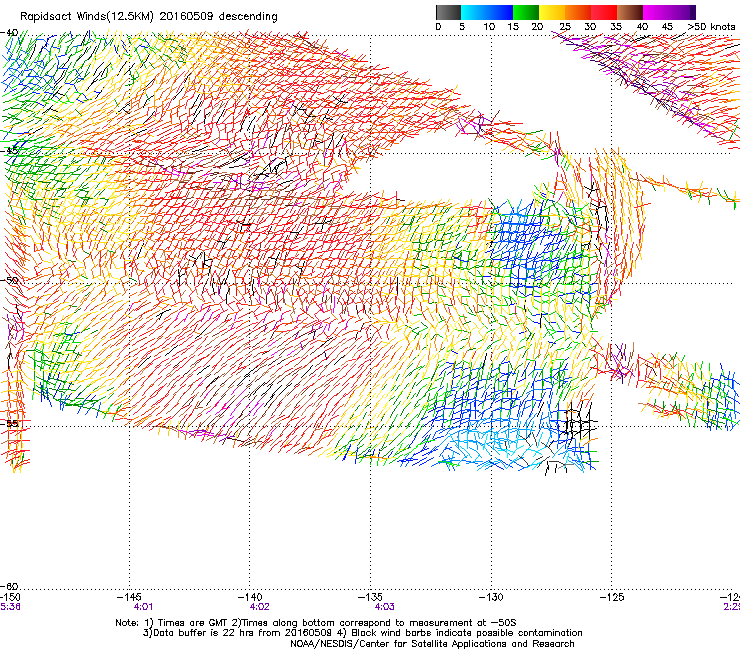Click the '-50' latitude axis label
The height and width of the screenshot is (650, 740).
[9, 280]
